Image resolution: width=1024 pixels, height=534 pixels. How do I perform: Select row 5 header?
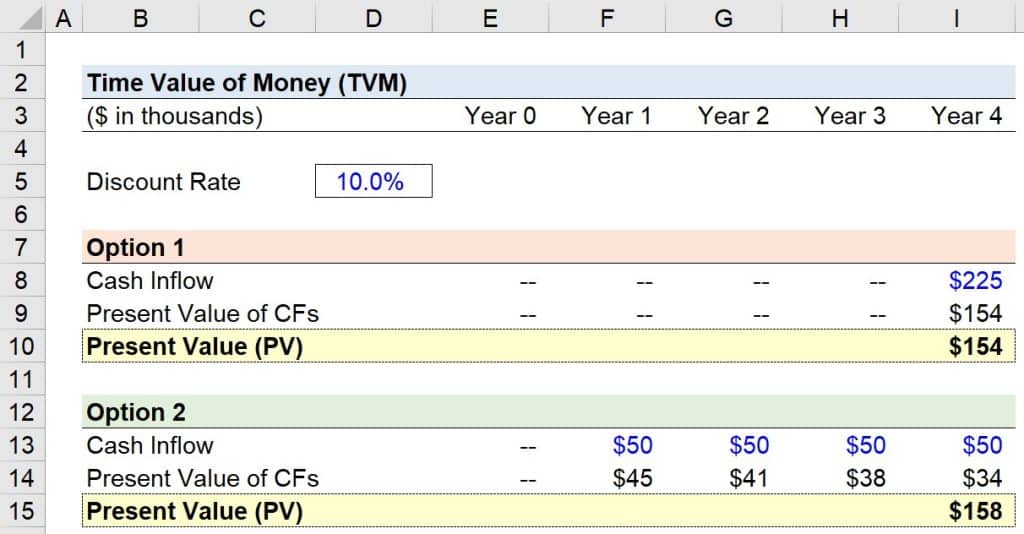click(22, 181)
